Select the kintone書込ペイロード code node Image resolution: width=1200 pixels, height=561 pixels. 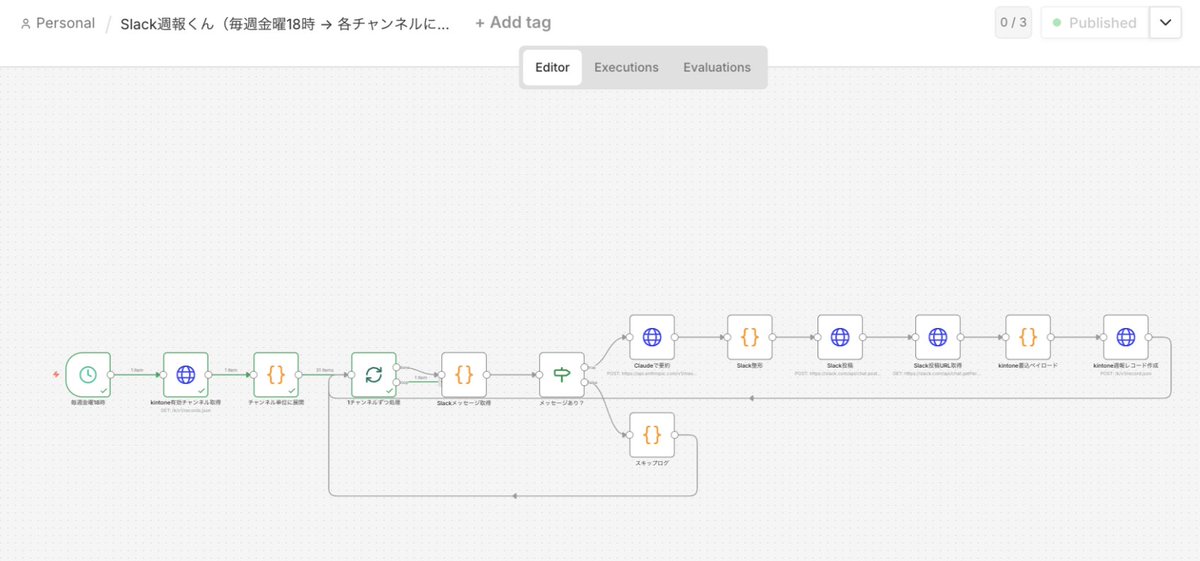pyautogui.click(x=1028, y=337)
